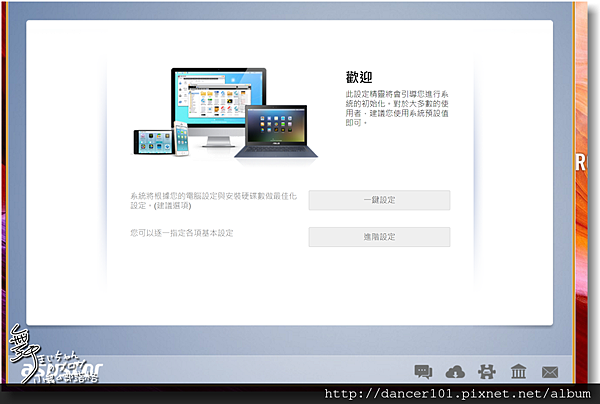Screen dimensions: 600x404
Task: Open the gear-shaped support icon in bottom bar
Action: coord(487,371)
